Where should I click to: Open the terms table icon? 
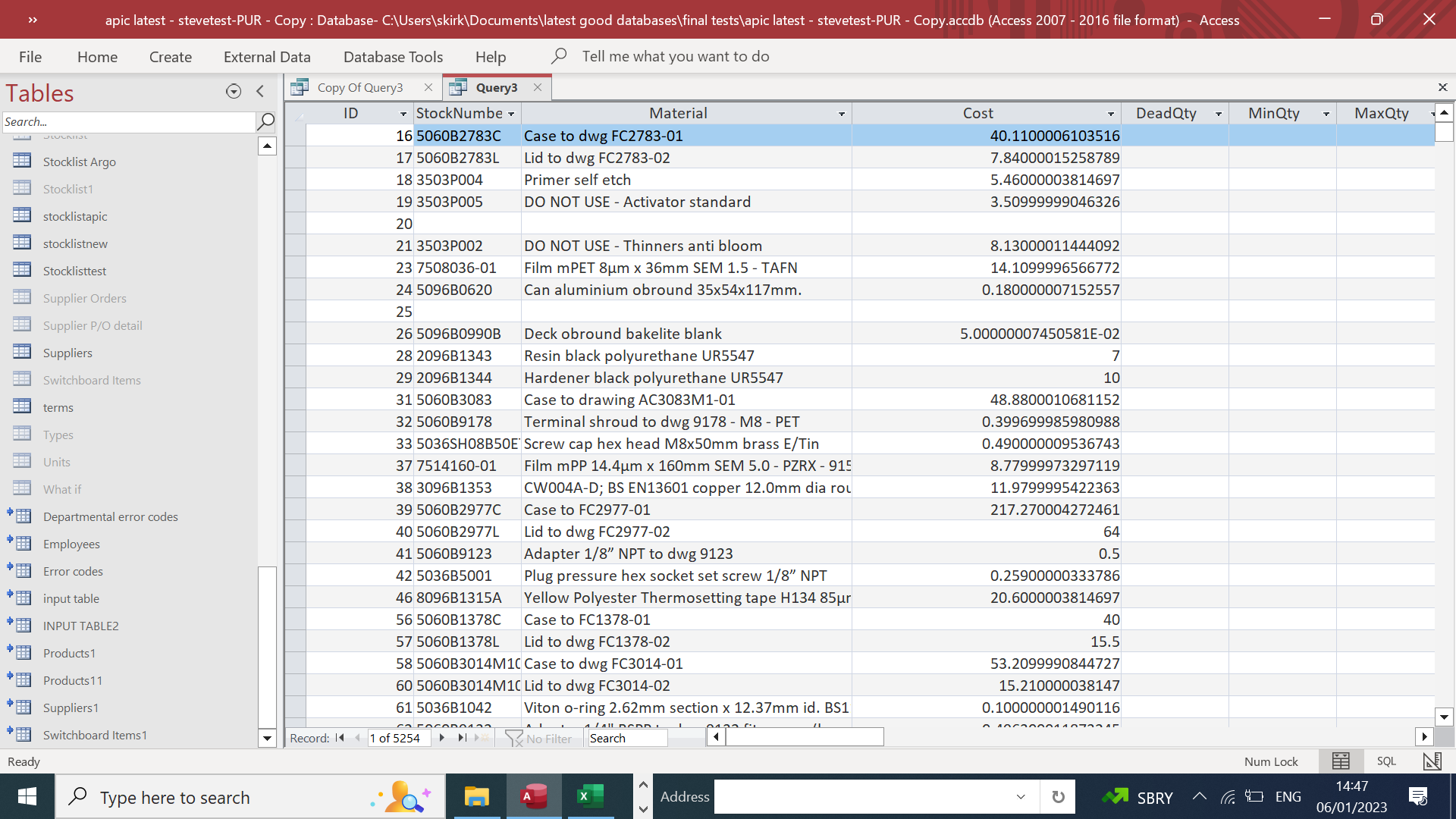pos(23,406)
